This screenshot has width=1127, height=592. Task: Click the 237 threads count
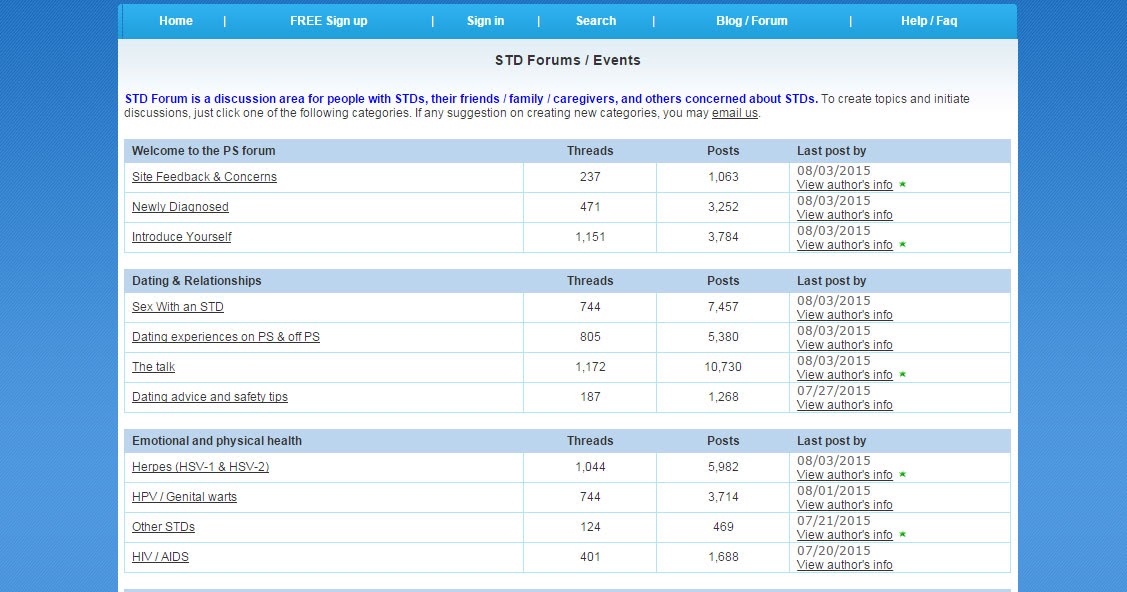pos(590,177)
